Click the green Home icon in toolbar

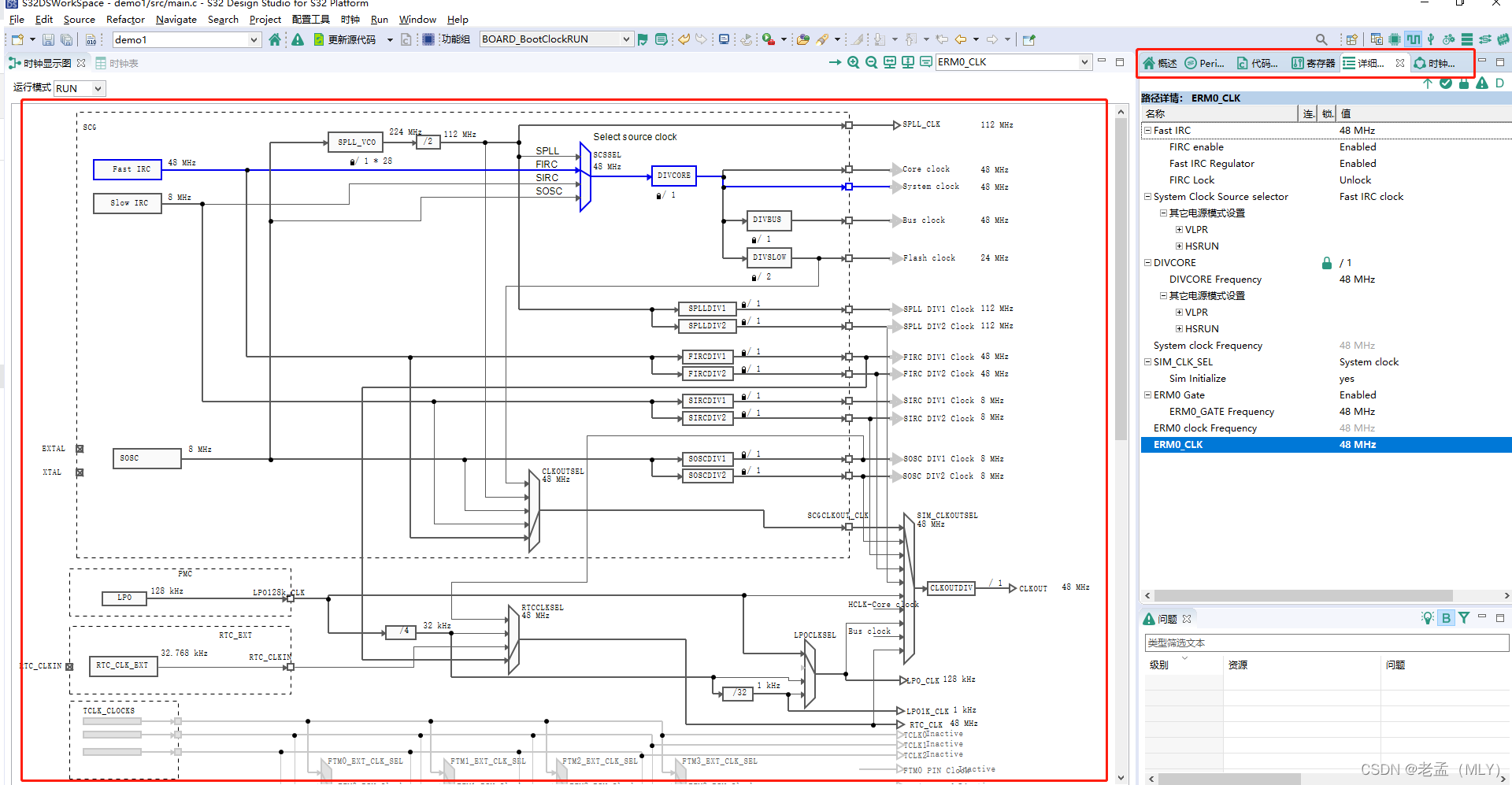point(274,39)
